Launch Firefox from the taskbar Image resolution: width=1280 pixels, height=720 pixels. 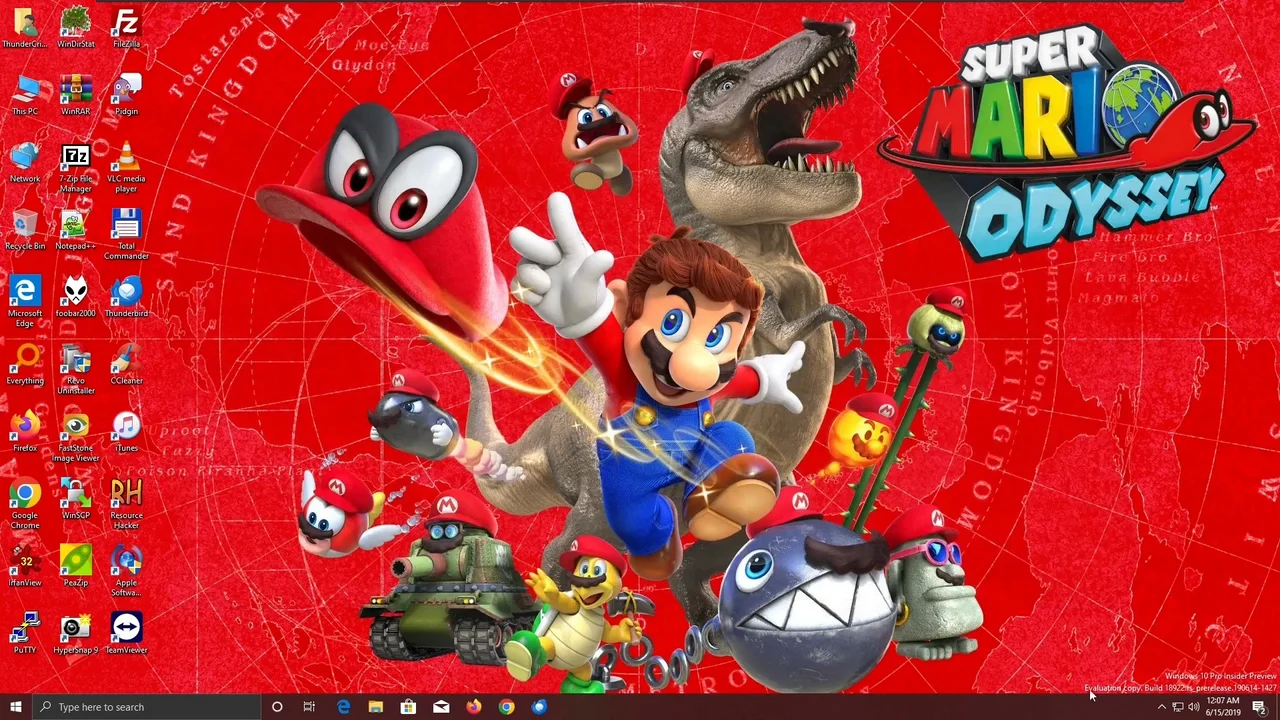[473, 707]
